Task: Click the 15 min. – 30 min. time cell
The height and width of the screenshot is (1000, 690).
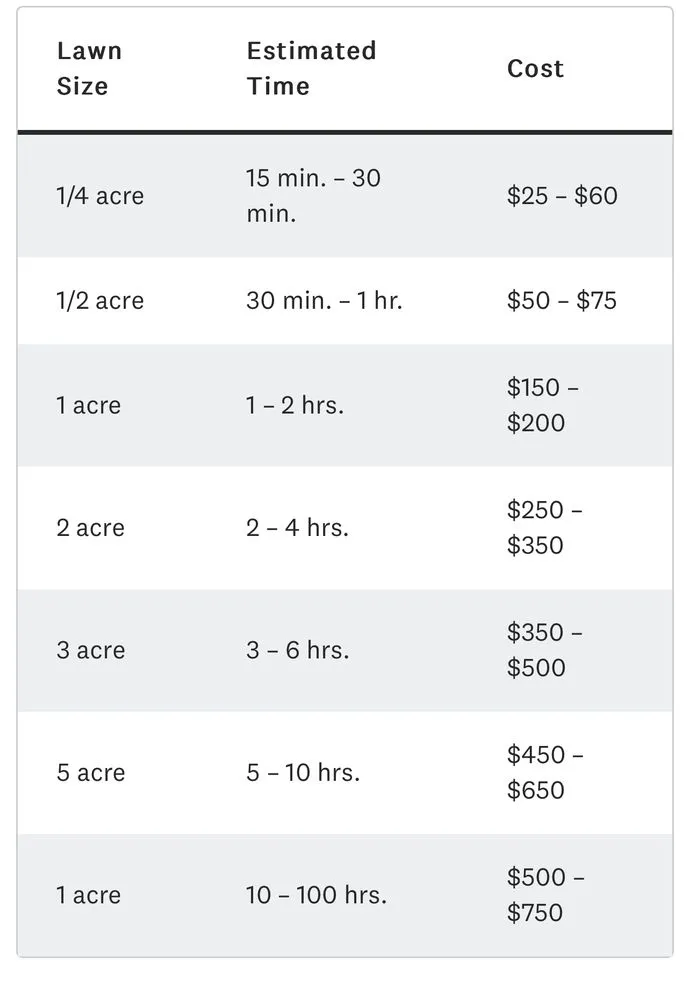Action: point(313,196)
